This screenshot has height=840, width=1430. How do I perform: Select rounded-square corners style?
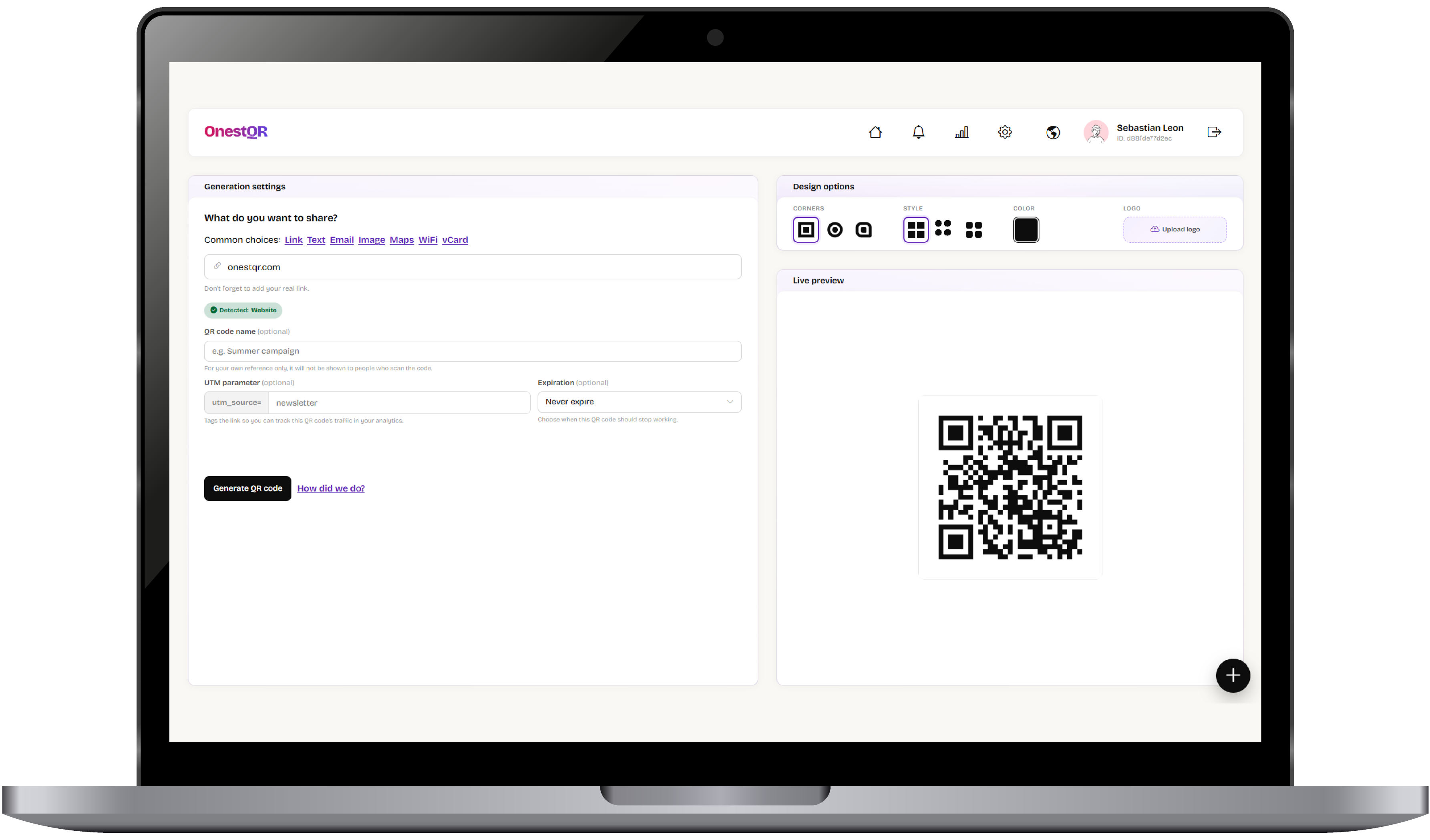click(864, 230)
